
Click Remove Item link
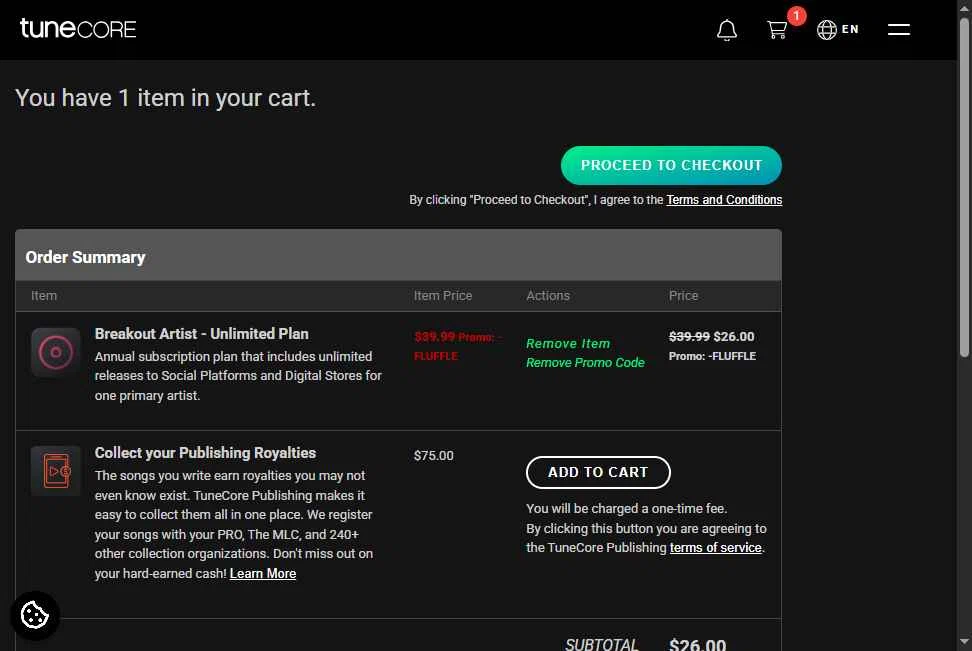pyautogui.click(x=568, y=343)
